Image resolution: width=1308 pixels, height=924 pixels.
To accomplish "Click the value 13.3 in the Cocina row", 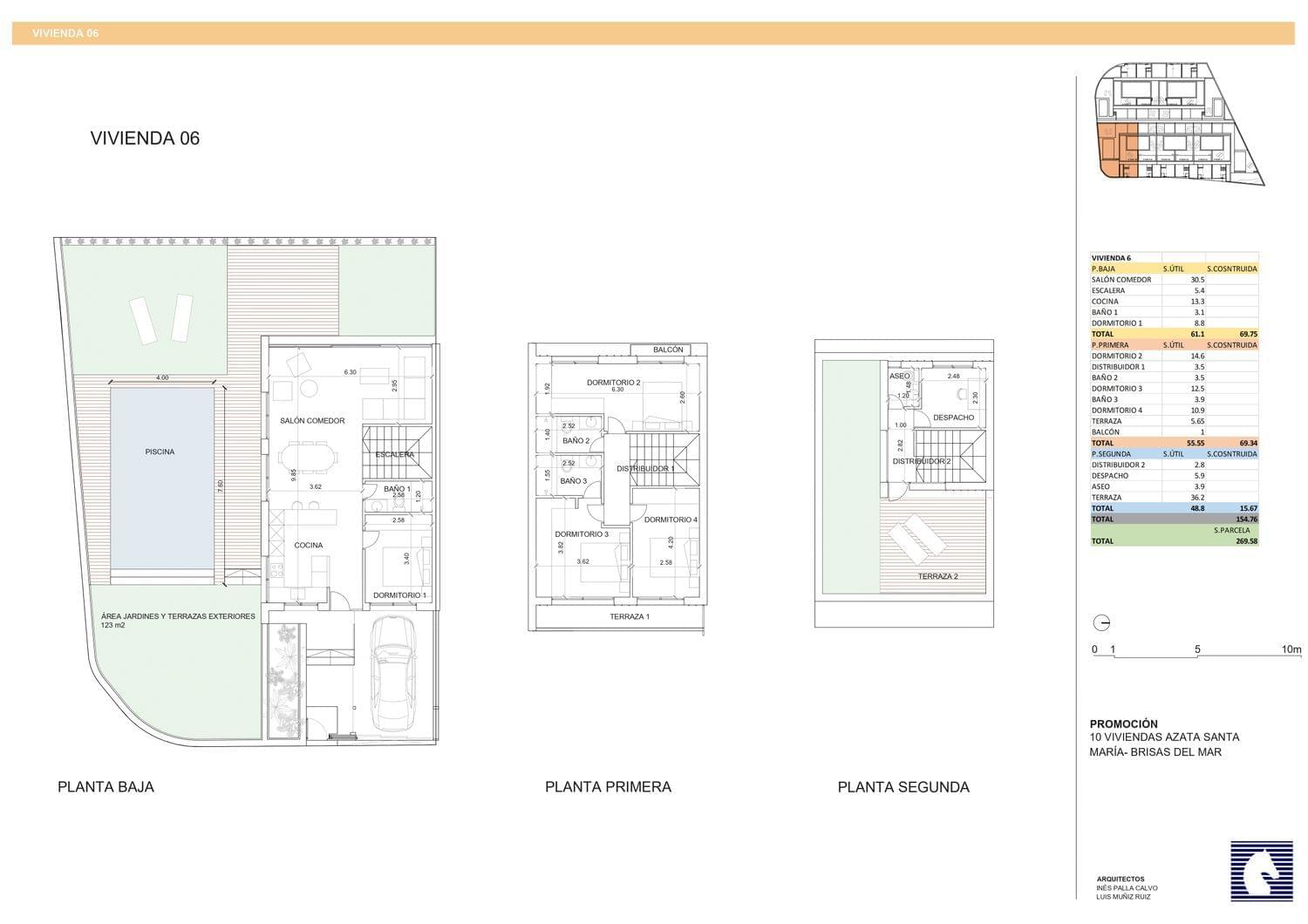I will point(1197,302).
